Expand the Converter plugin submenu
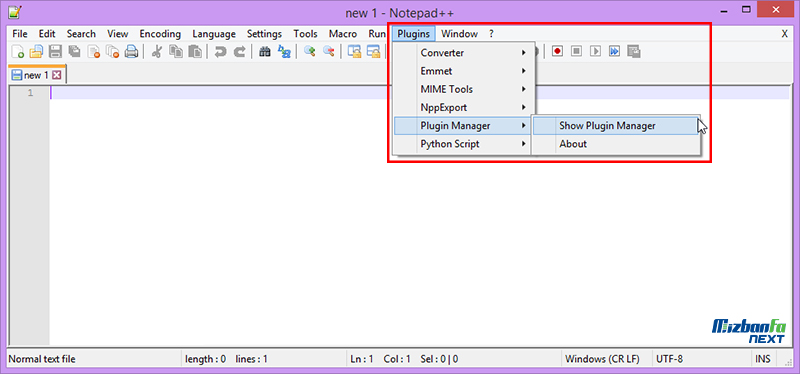The width and height of the screenshot is (800, 374). 463,53
